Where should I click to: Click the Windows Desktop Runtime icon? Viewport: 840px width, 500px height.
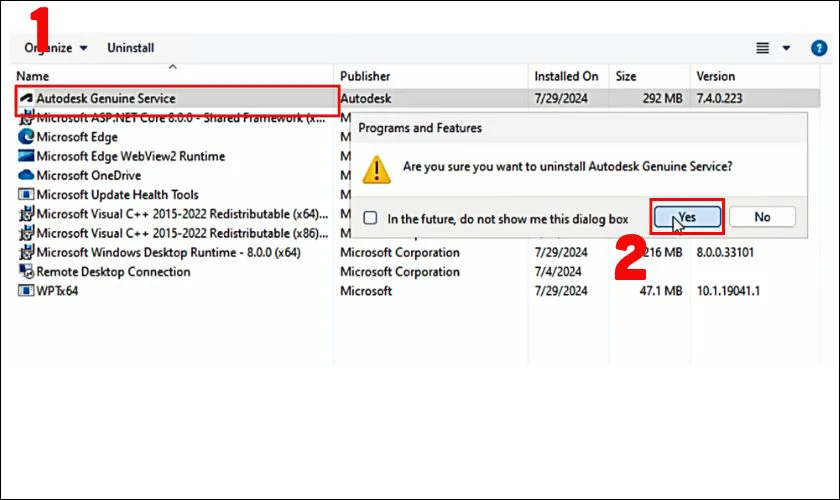click(26, 252)
